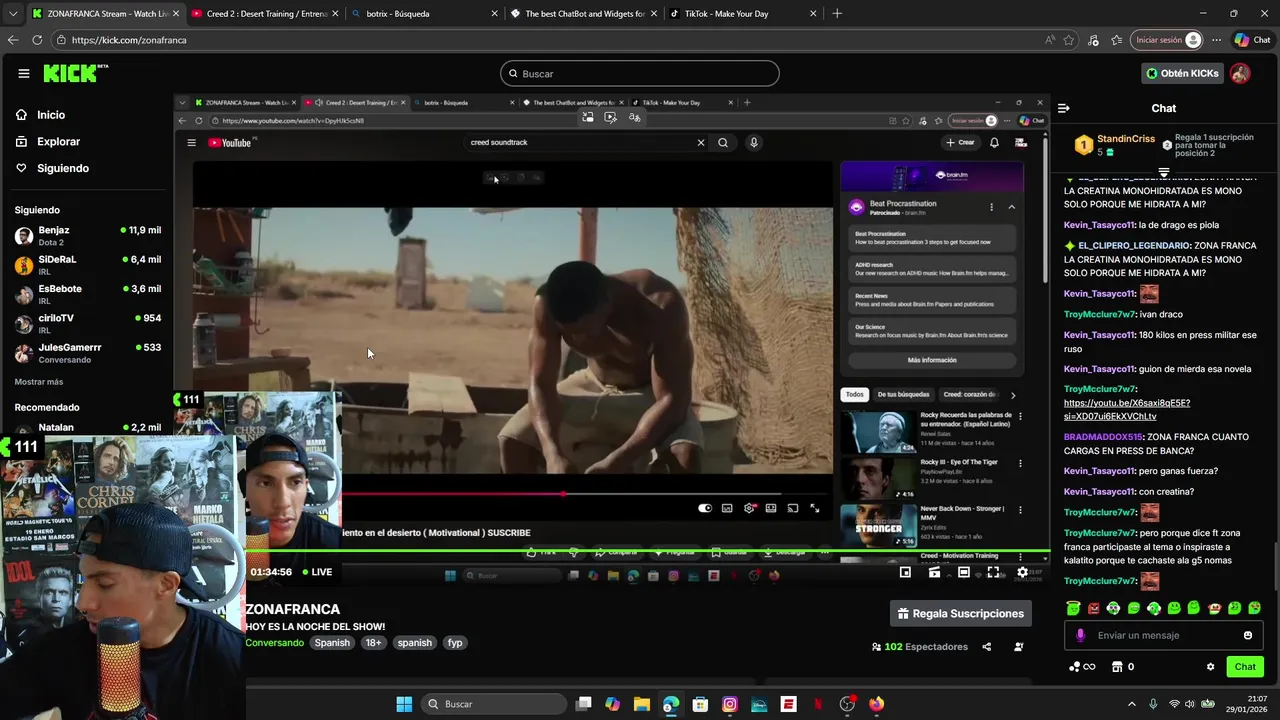Click the Enviar un mensaje chat input

click(x=1162, y=635)
